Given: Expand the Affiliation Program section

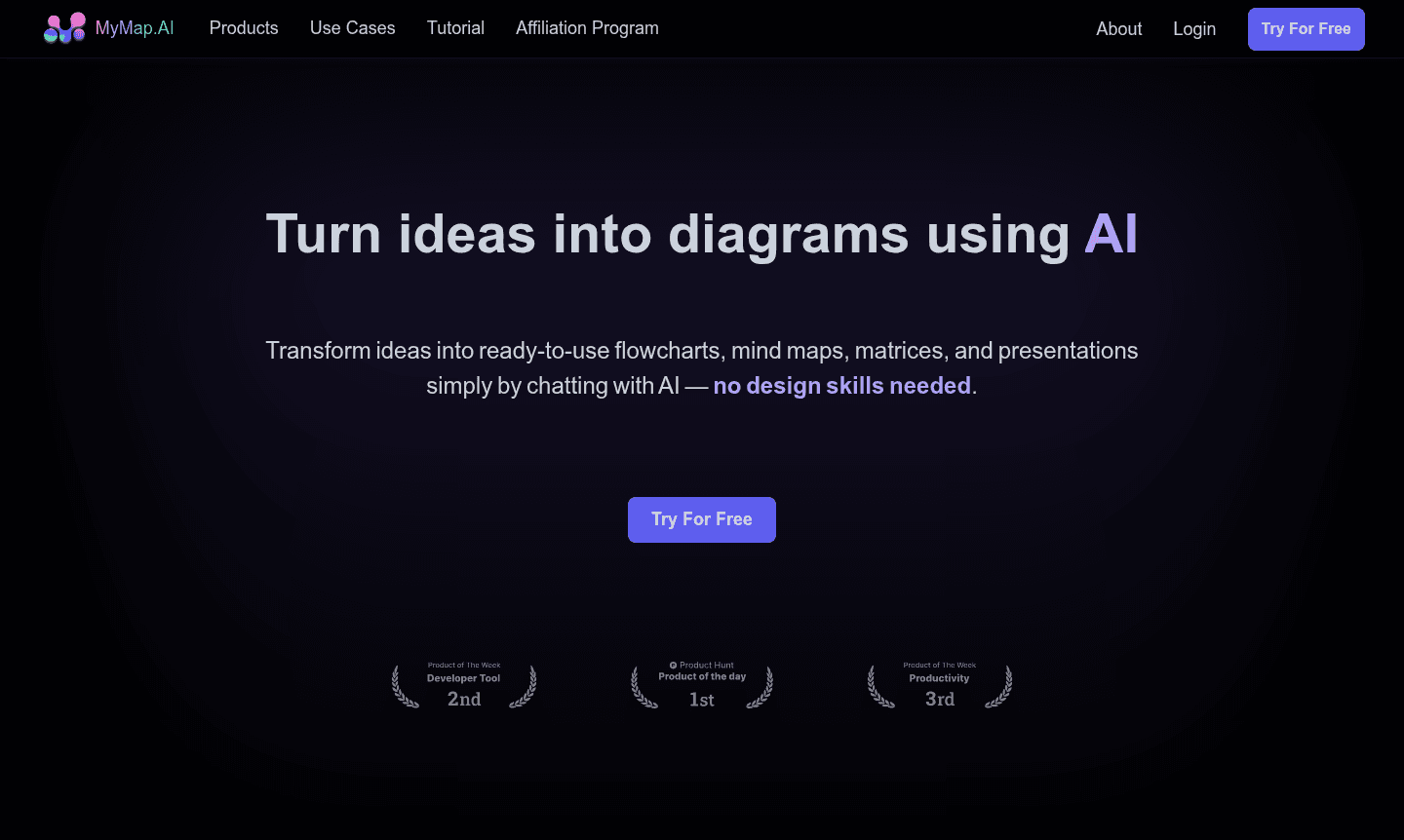Looking at the screenshot, I should pos(587,28).
